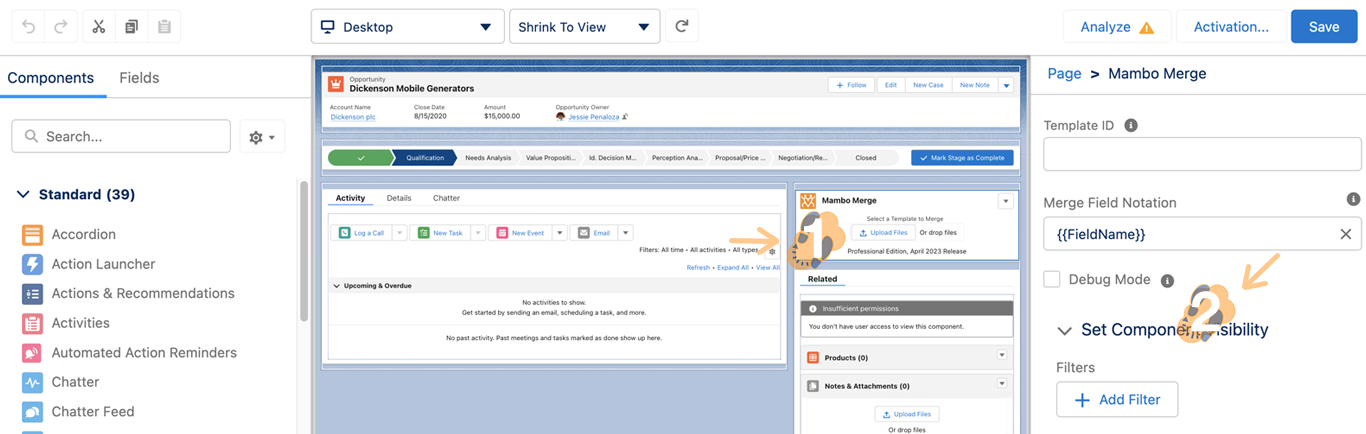
Task: Click the Template ID input field
Action: click(1202, 154)
